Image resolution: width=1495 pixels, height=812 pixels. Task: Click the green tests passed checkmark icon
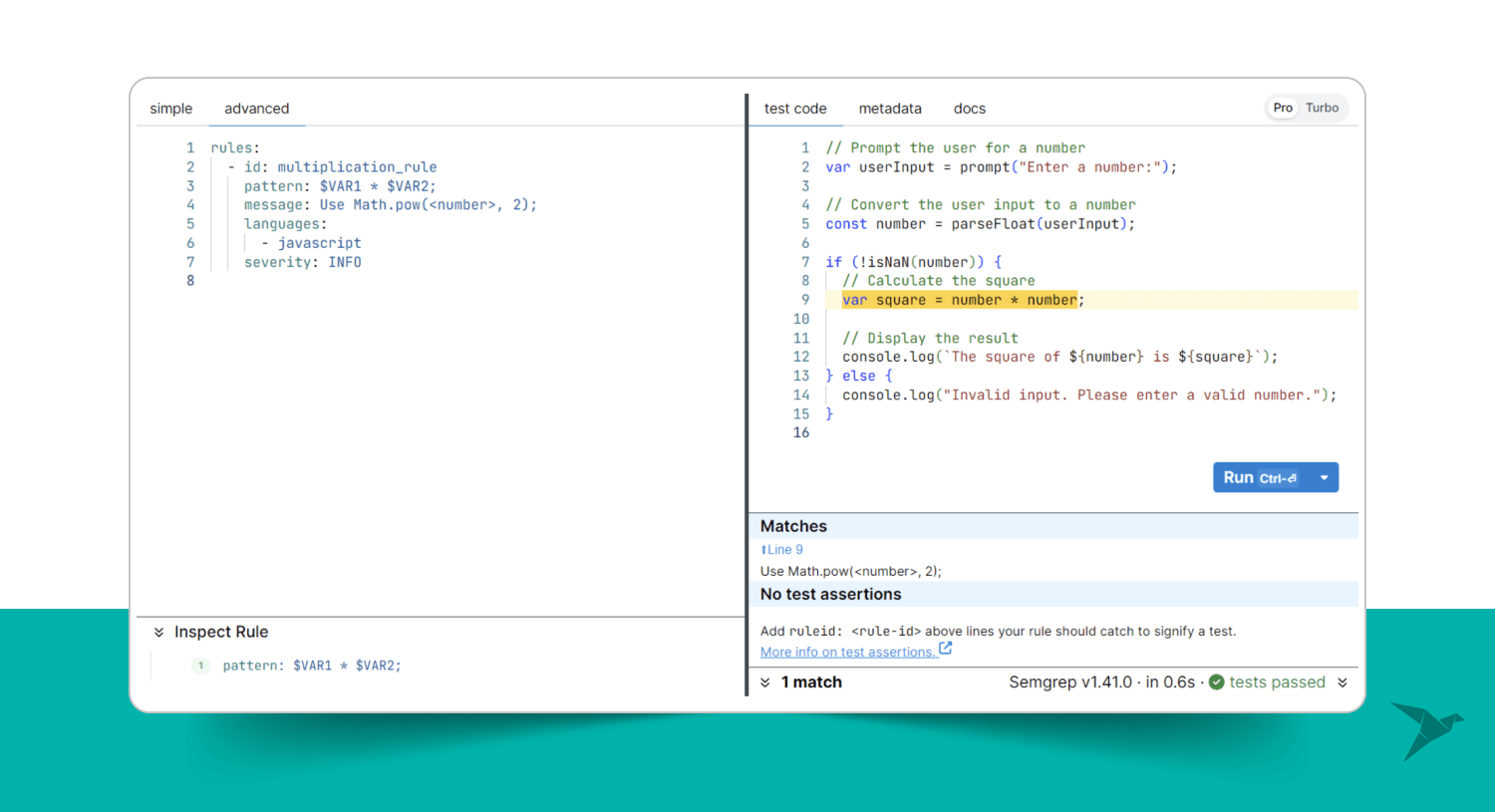pos(1216,682)
